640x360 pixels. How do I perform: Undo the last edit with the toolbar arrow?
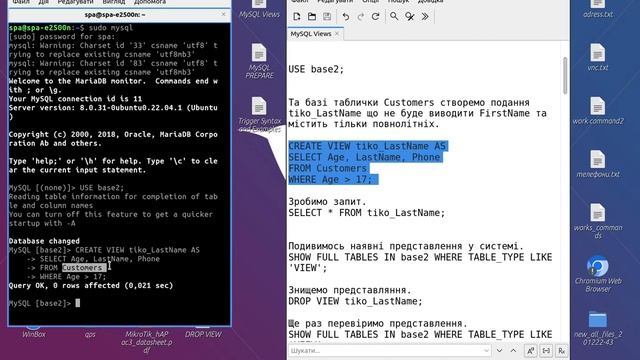click(x=346, y=16)
